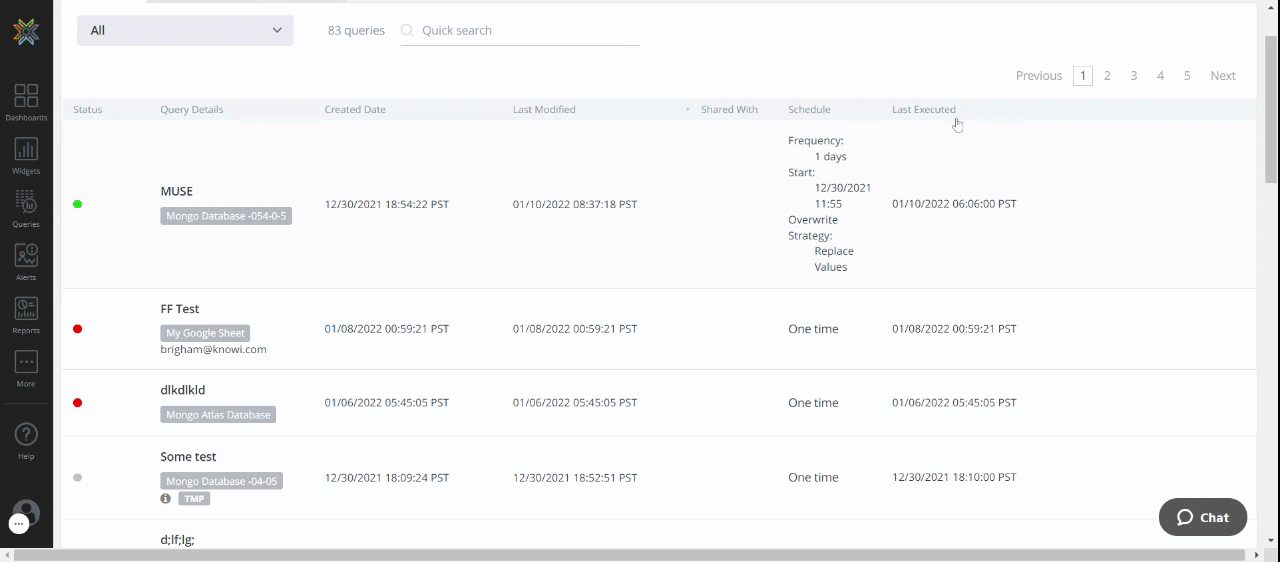This screenshot has width=1280, height=562.
Task: Open the Chat support button
Action: (x=1202, y=517)
